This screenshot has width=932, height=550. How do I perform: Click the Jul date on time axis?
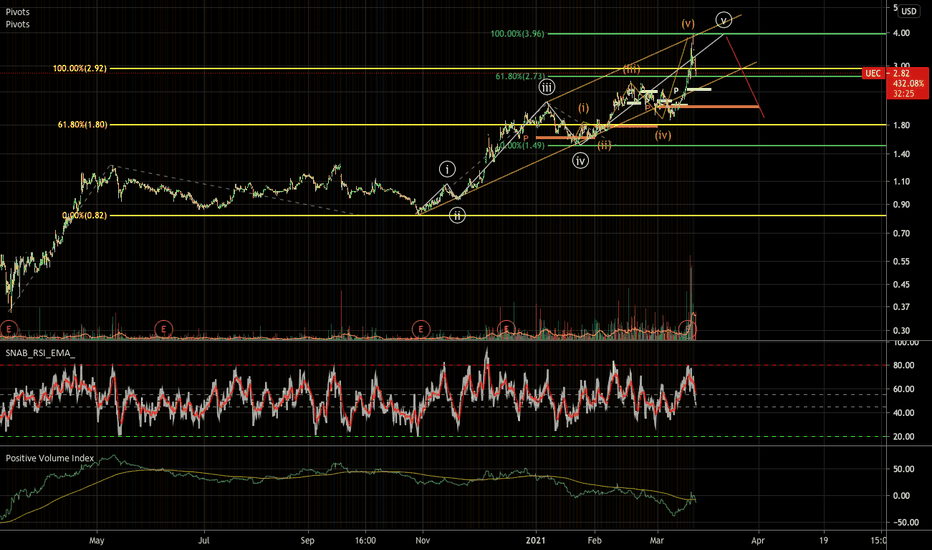pyautogui.click(x=204, y=540)
